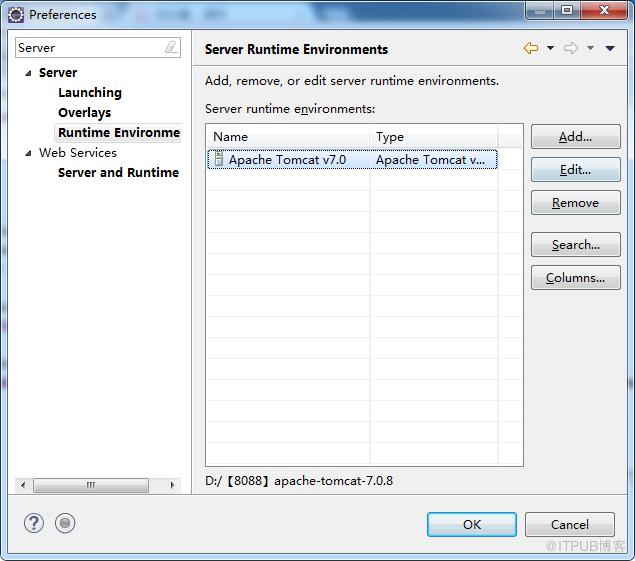Open the page view menu dropdown arrow
635x561 pixels.
pos(610,48)
